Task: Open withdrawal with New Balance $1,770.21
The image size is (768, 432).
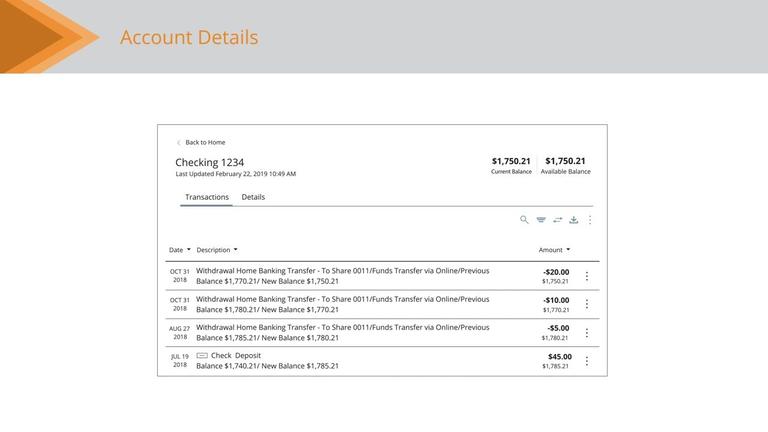Action: [342, 304]
